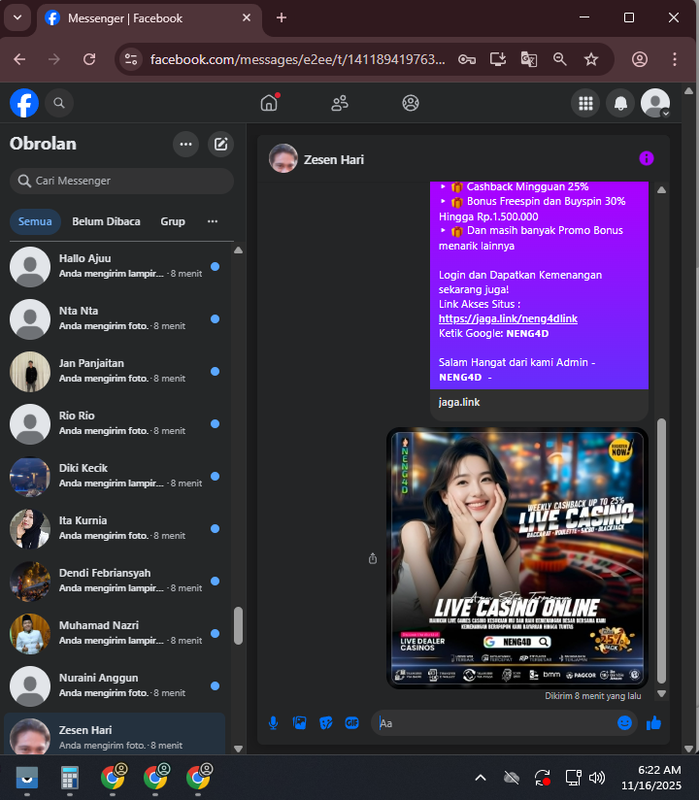Open the account profile avatar menu
This screenshot has width=699, height=800.
click(656, 103)
